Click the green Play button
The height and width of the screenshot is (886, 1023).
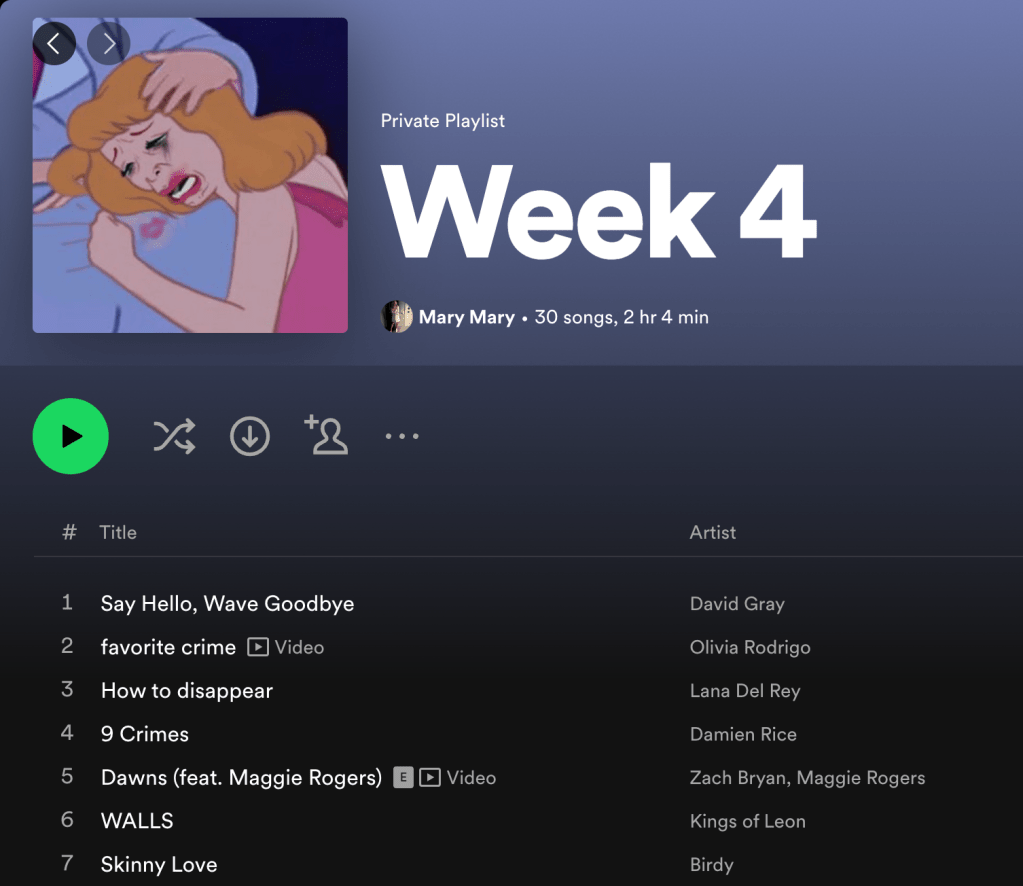tap(70, 436)
